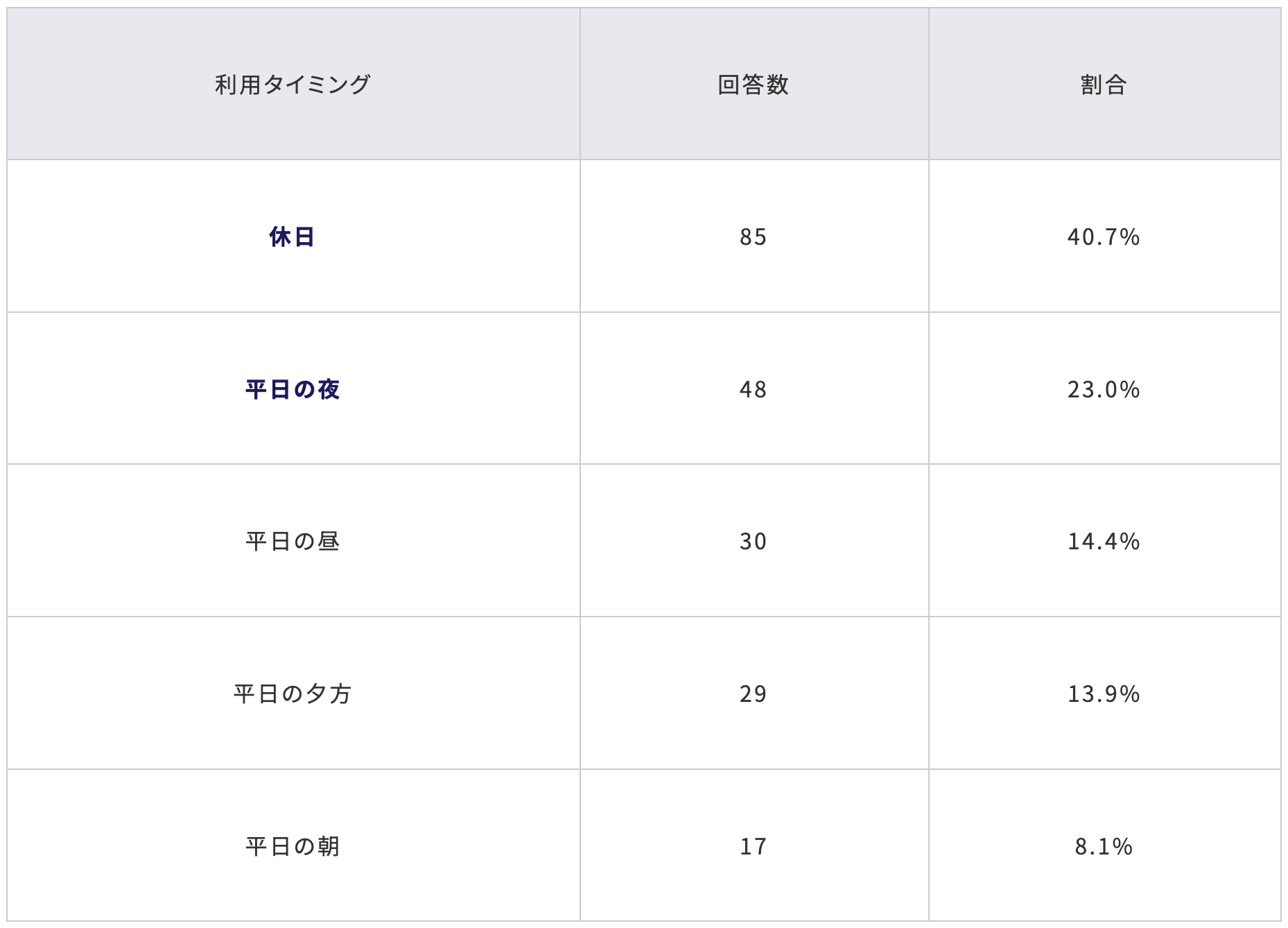Click the 14.4% percentage cell
The width and height of the screenshot is (1288, 928).
(x=1104, y=542)
